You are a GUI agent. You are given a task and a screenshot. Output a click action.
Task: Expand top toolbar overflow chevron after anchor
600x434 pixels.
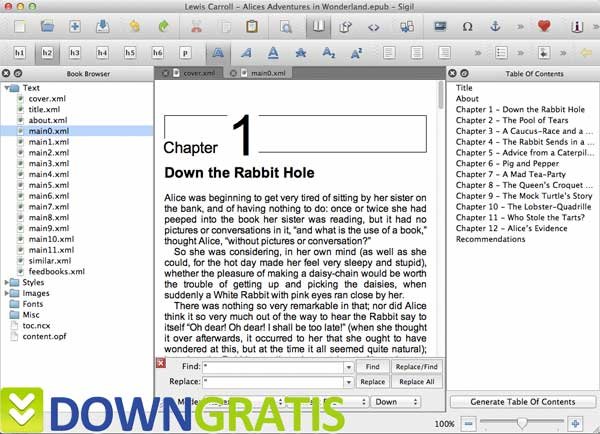520,26
